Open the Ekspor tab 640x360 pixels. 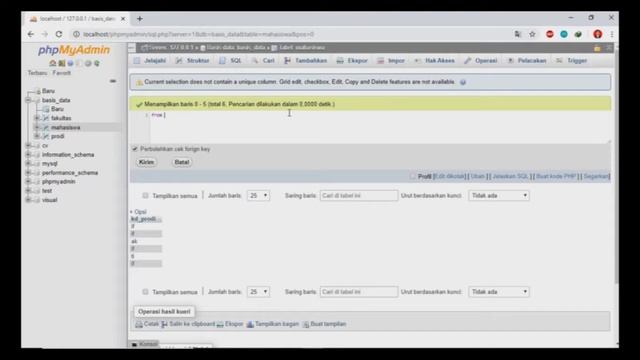pyautogui.click(x=352, y=60)
